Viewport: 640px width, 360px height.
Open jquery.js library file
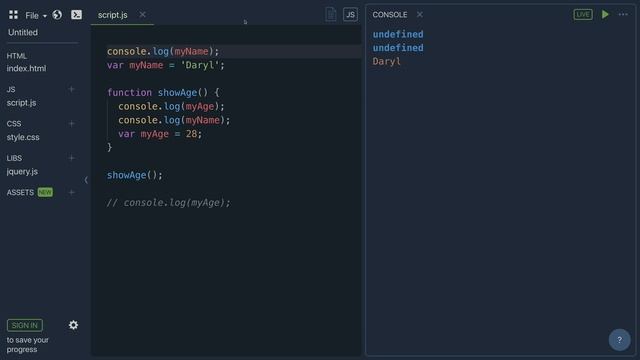tap(22, 171)
